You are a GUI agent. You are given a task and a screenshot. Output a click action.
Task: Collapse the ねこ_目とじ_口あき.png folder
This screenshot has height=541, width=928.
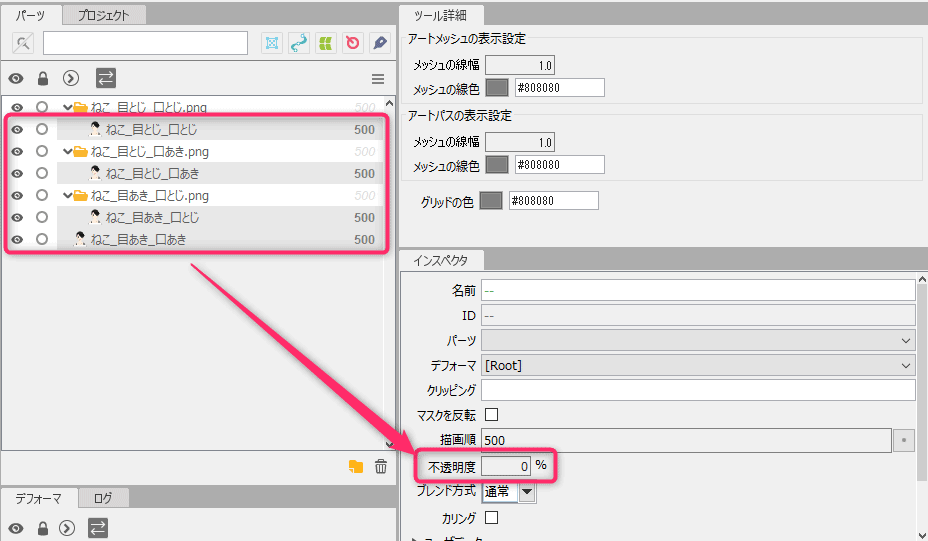(67, 152)
